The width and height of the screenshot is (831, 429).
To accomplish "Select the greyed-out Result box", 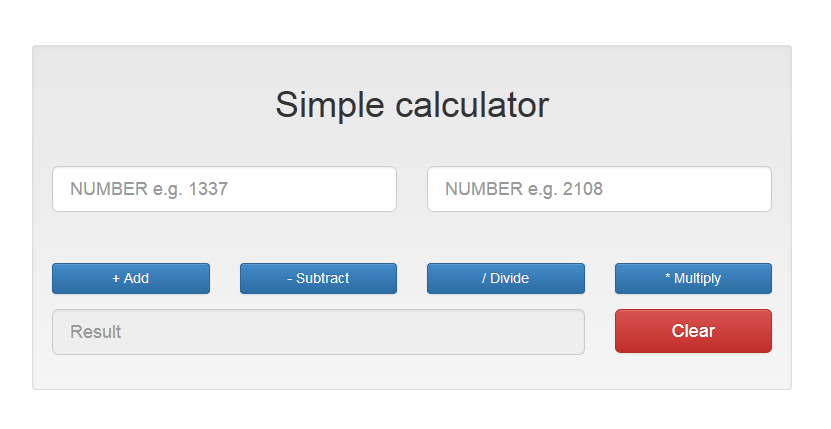I will (318, 332).
